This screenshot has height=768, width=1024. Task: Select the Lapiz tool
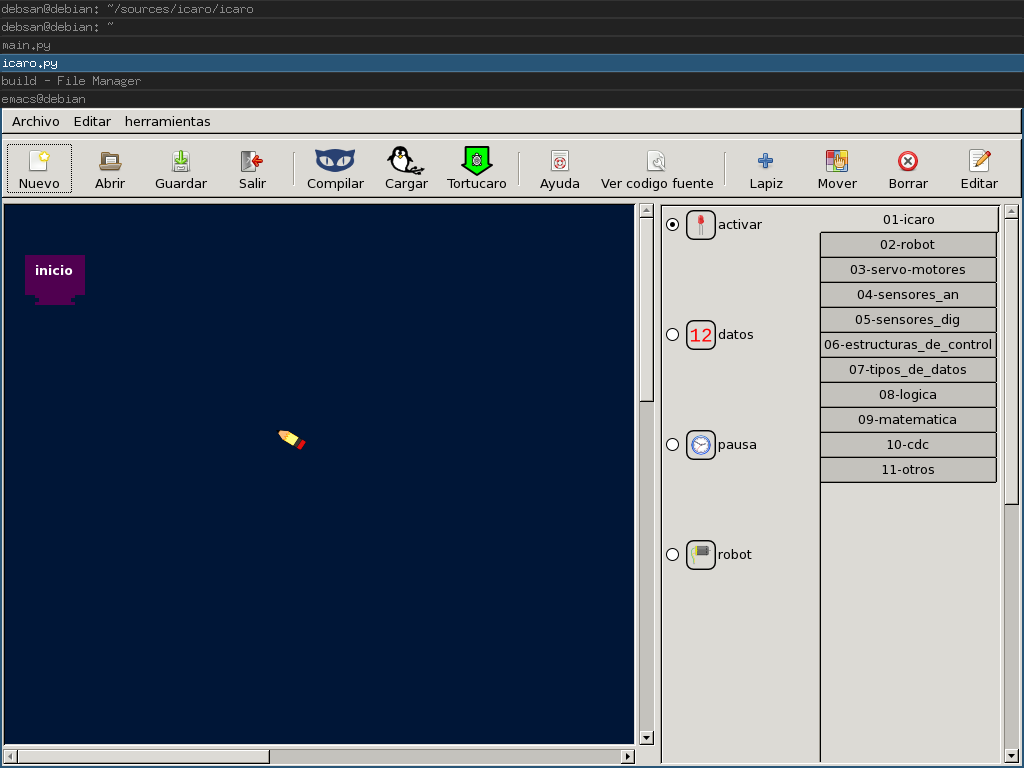(766, 169)
